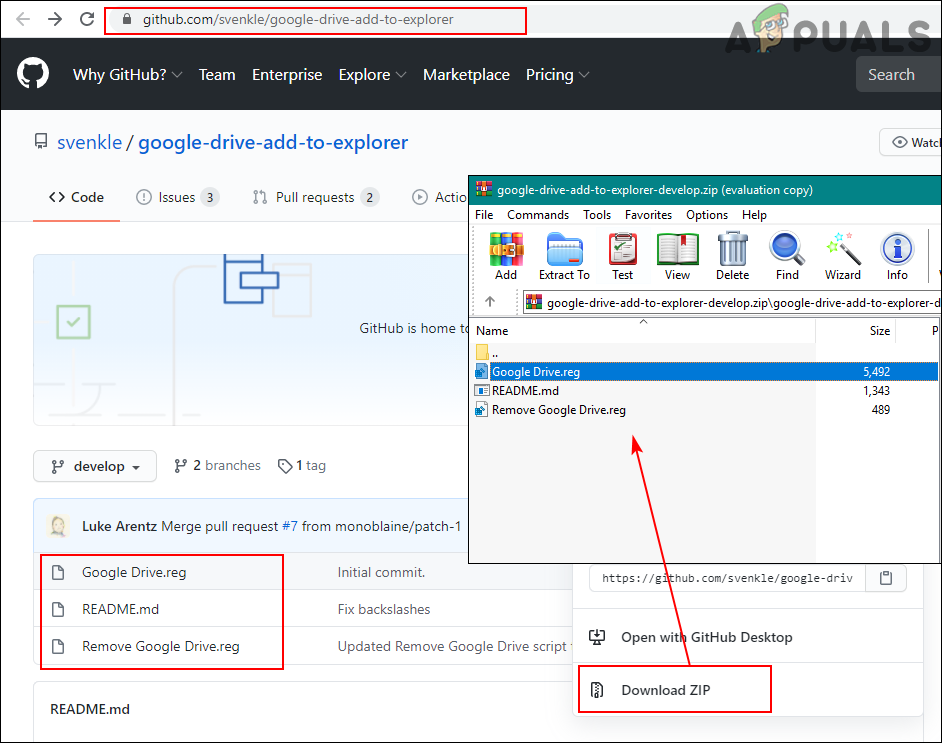Screen dimensions: 942x743
Task: Click the Team link in header
Action: pyautogui.click(x=217, y=74)
